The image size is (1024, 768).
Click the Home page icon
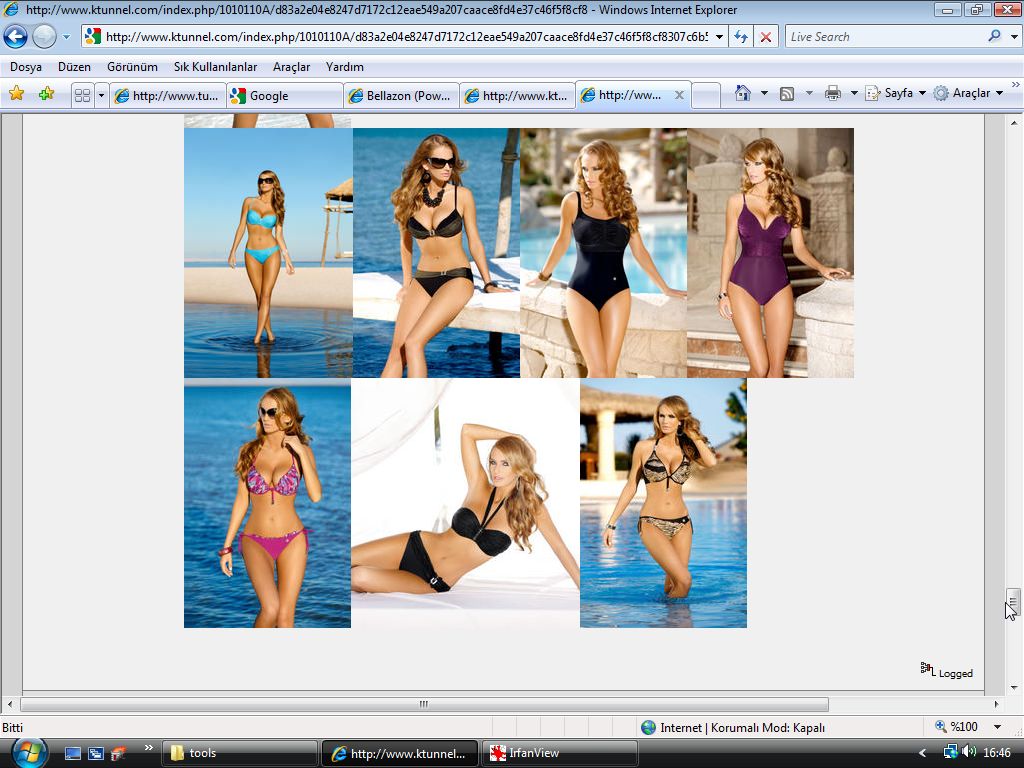742,93
